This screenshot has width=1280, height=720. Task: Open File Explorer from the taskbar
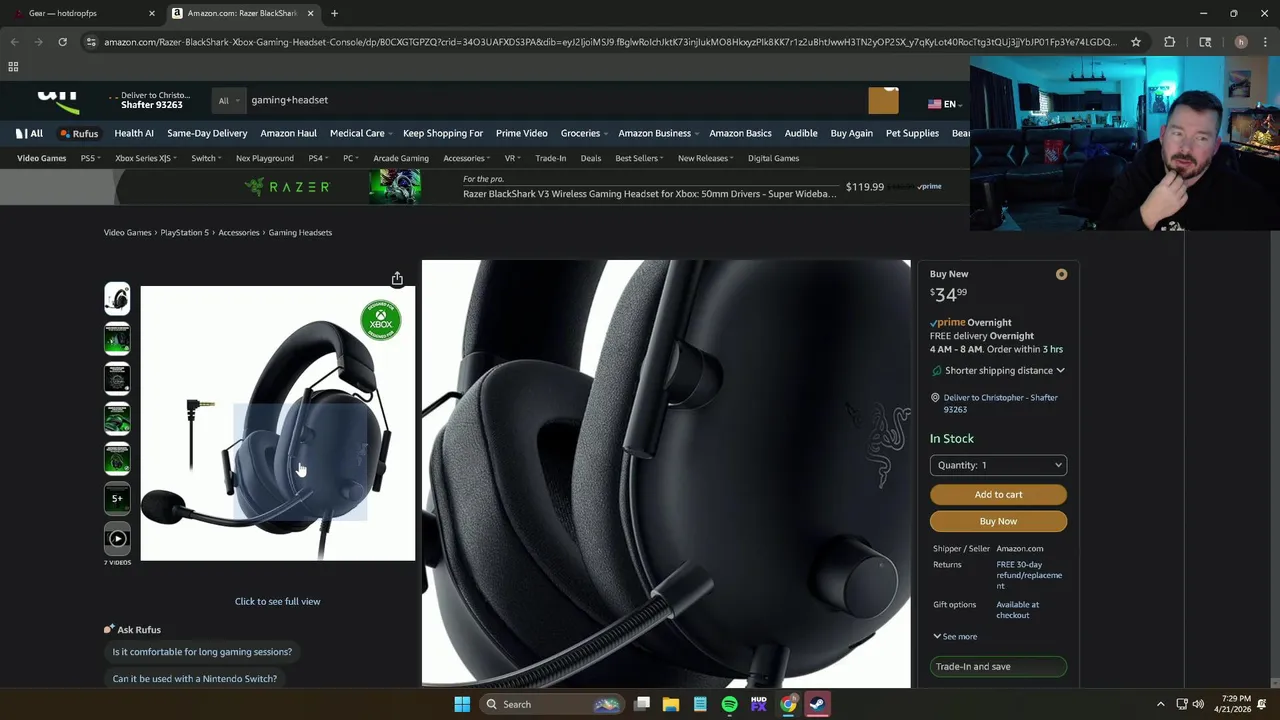coord(671,704)
